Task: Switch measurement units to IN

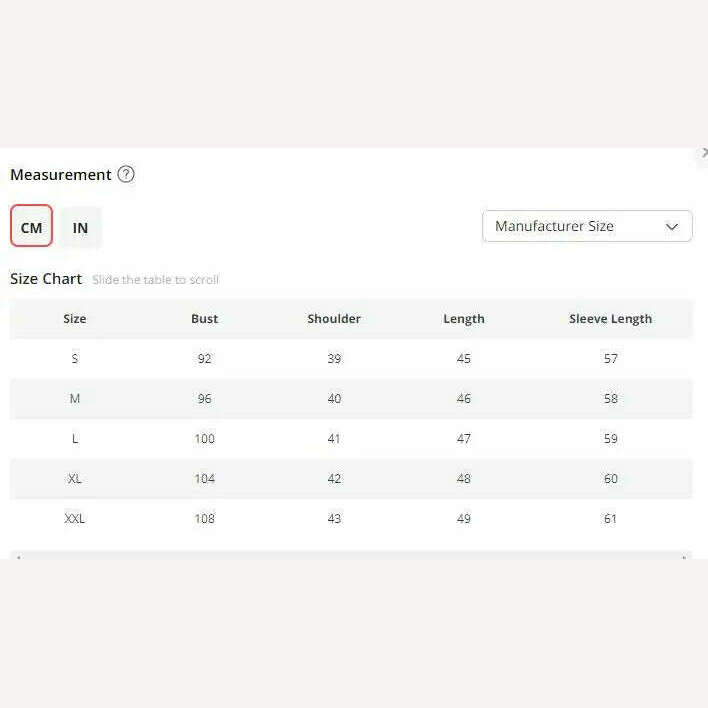Action: (x=80, y=227)
